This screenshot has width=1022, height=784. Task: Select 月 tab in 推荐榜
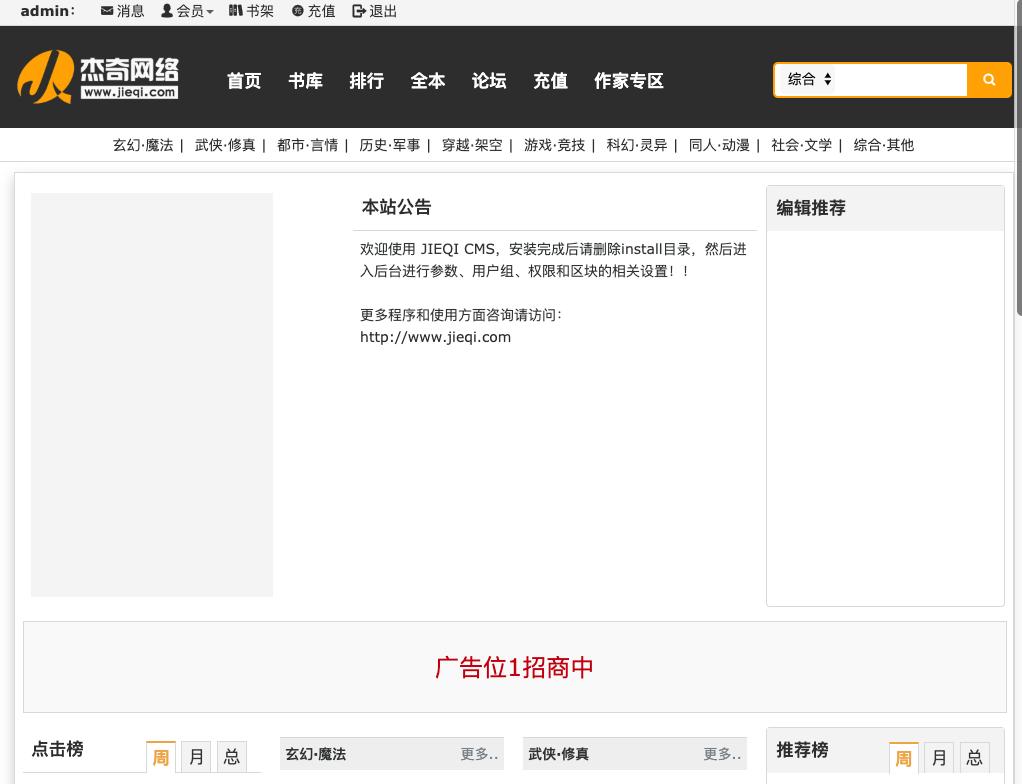pos(939,758)
